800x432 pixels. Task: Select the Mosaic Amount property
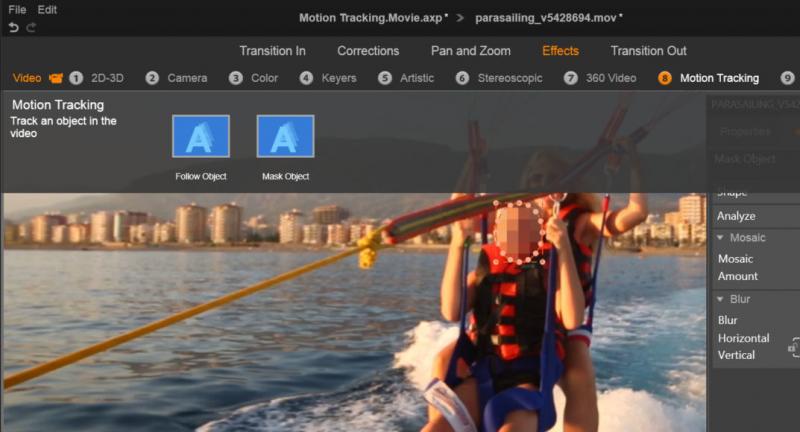click(x=738, y=268)
